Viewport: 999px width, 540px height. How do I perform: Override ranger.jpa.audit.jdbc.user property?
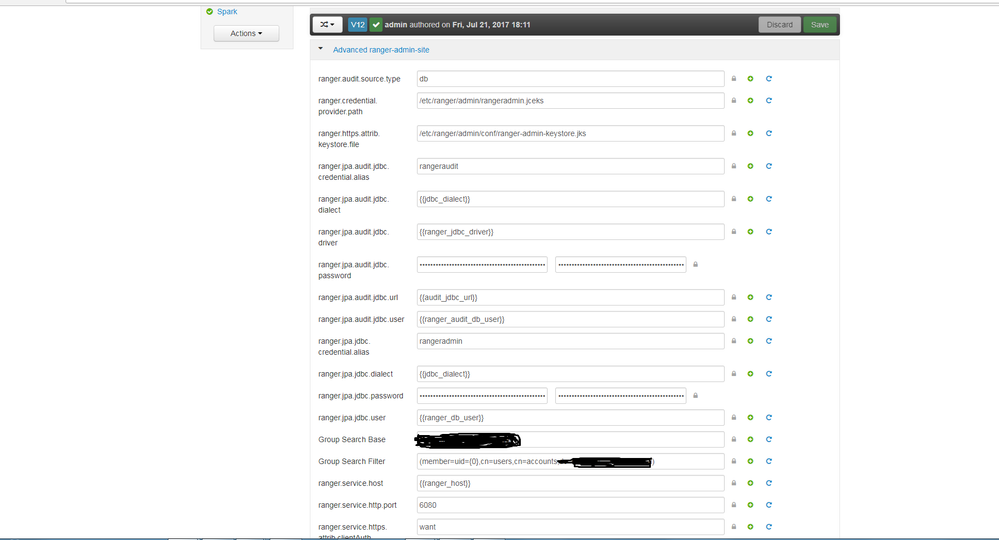coord(751,319)
